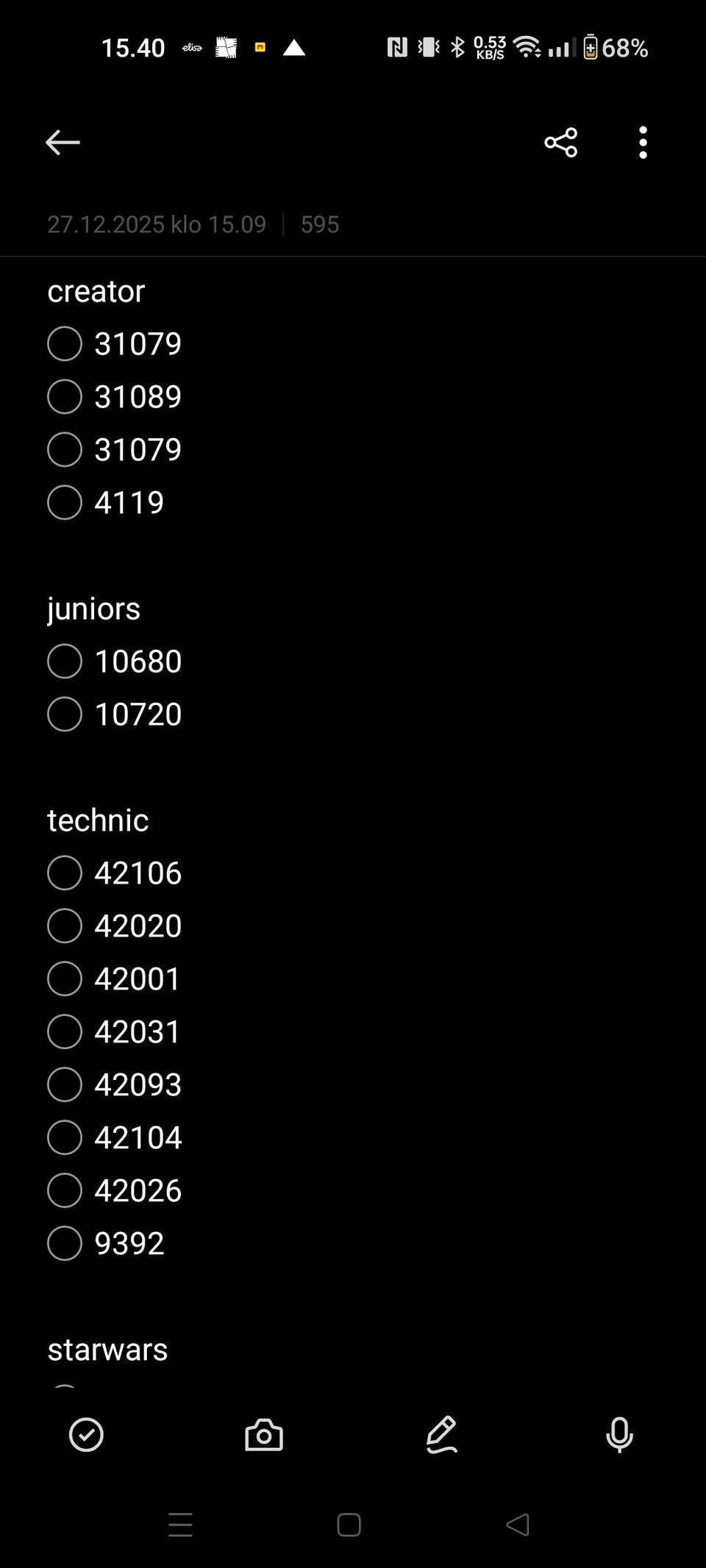
Task: Tap the checklist icon in bottom toolbar
Action: [x=86, y=1434]
